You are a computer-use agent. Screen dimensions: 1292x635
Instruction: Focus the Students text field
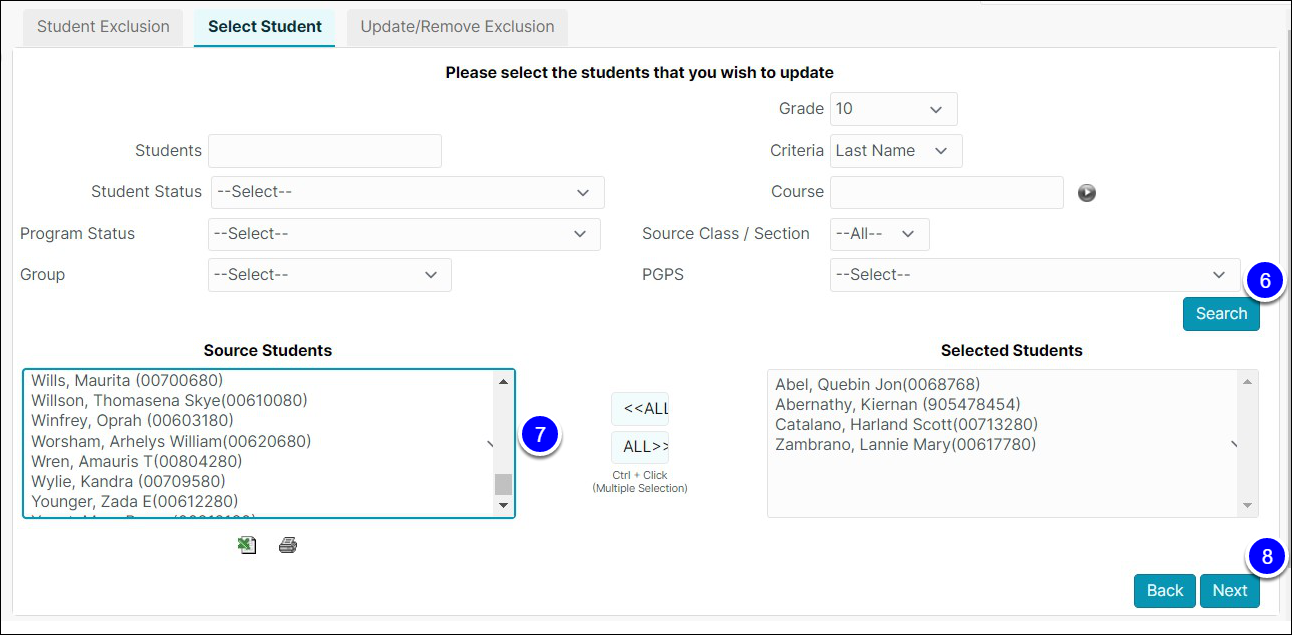tap(325, 151)
